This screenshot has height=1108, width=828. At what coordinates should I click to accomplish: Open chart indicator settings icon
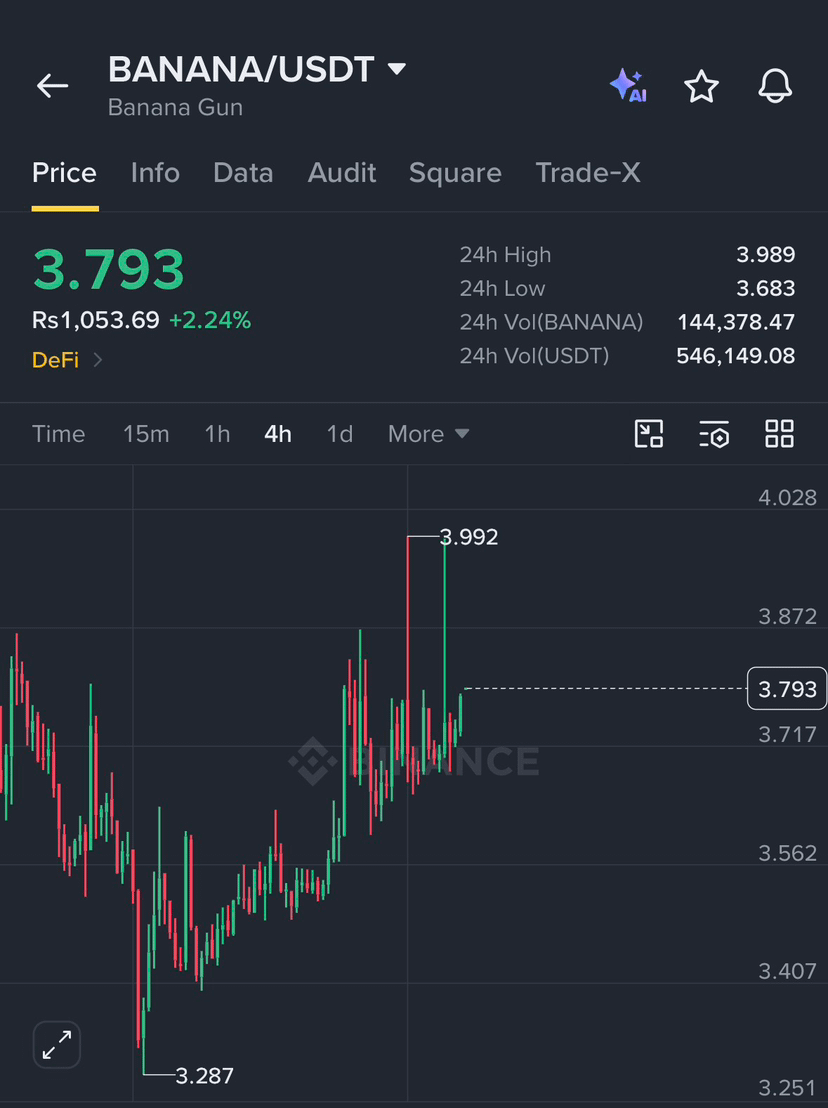(x=714, y=434)
